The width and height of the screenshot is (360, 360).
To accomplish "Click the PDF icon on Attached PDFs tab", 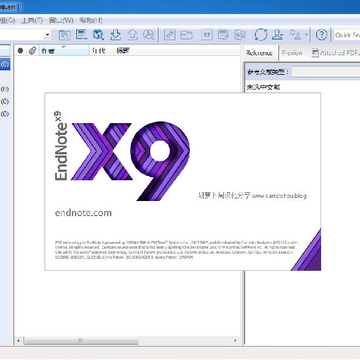I will [x=315, y=53].
